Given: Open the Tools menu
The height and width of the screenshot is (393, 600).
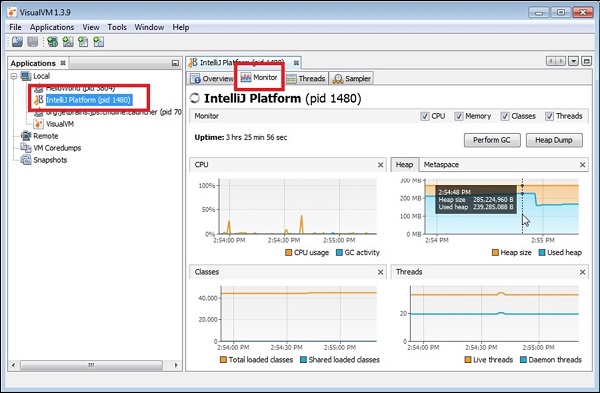Looking at the screenshot, I should (117, 27).
